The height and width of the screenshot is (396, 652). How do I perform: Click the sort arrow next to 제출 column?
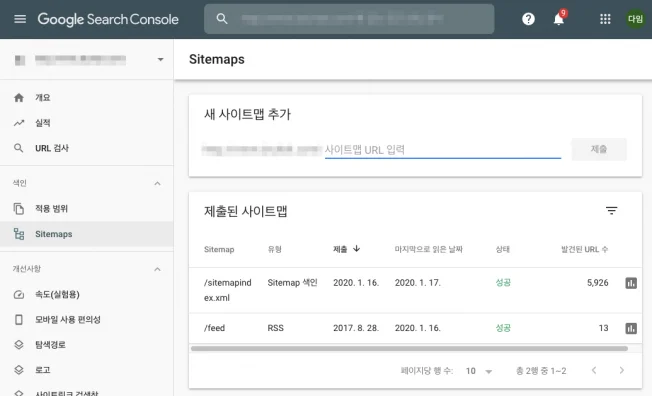tap(356, 249)
